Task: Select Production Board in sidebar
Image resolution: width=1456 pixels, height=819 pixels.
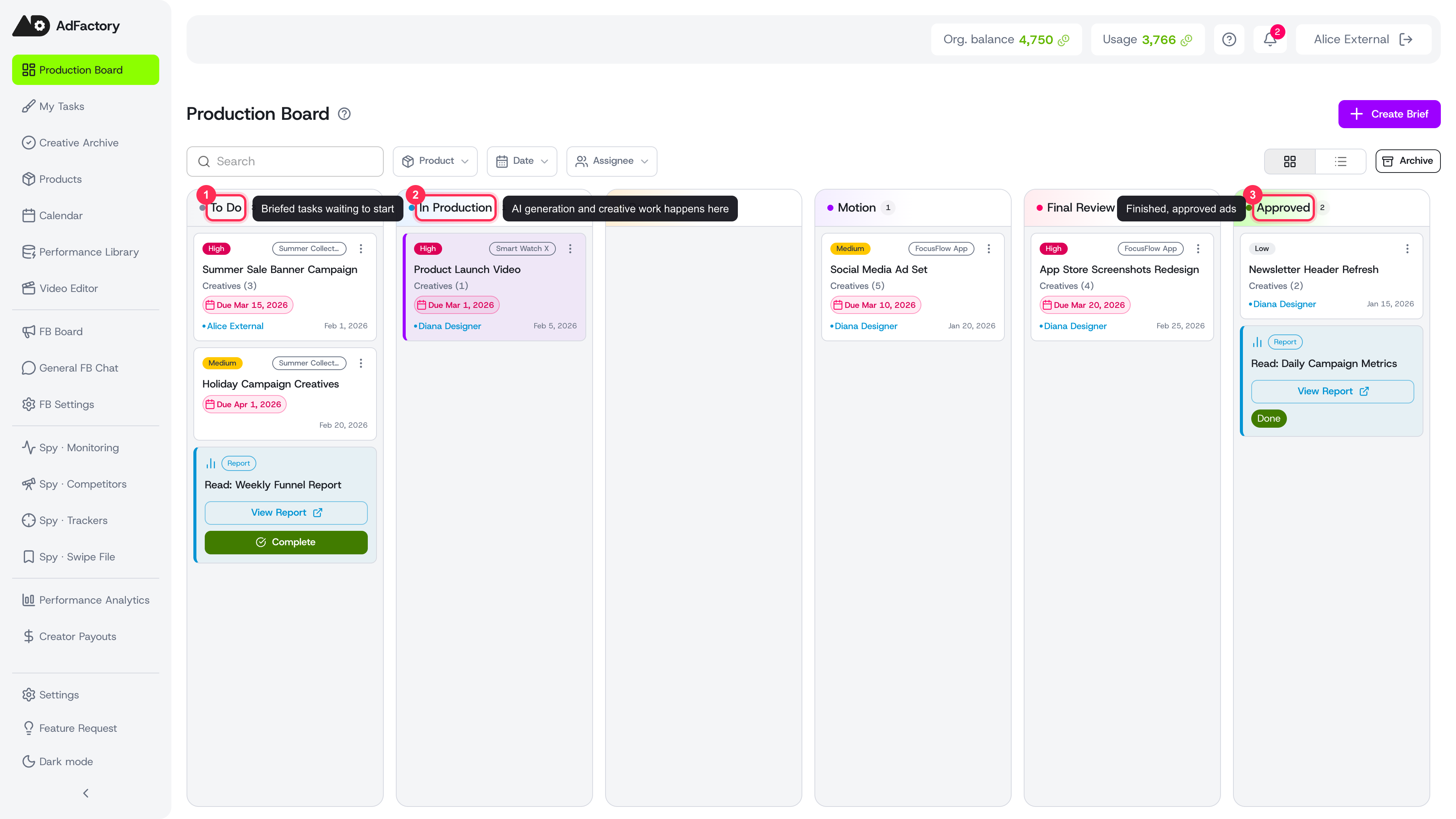Action: 86,70
